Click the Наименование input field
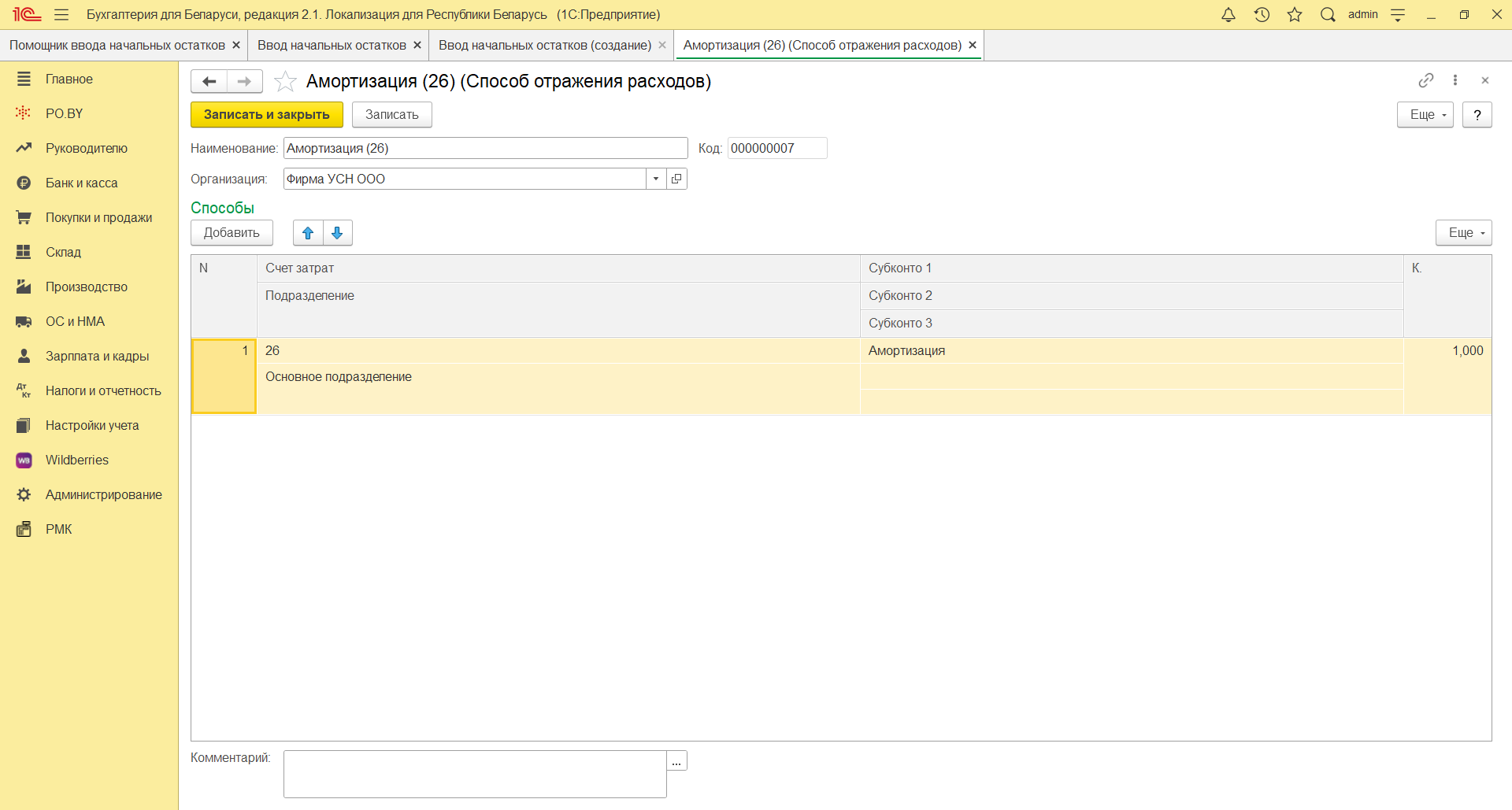This screenshot has width=1512, height=810. coord(485,148)
